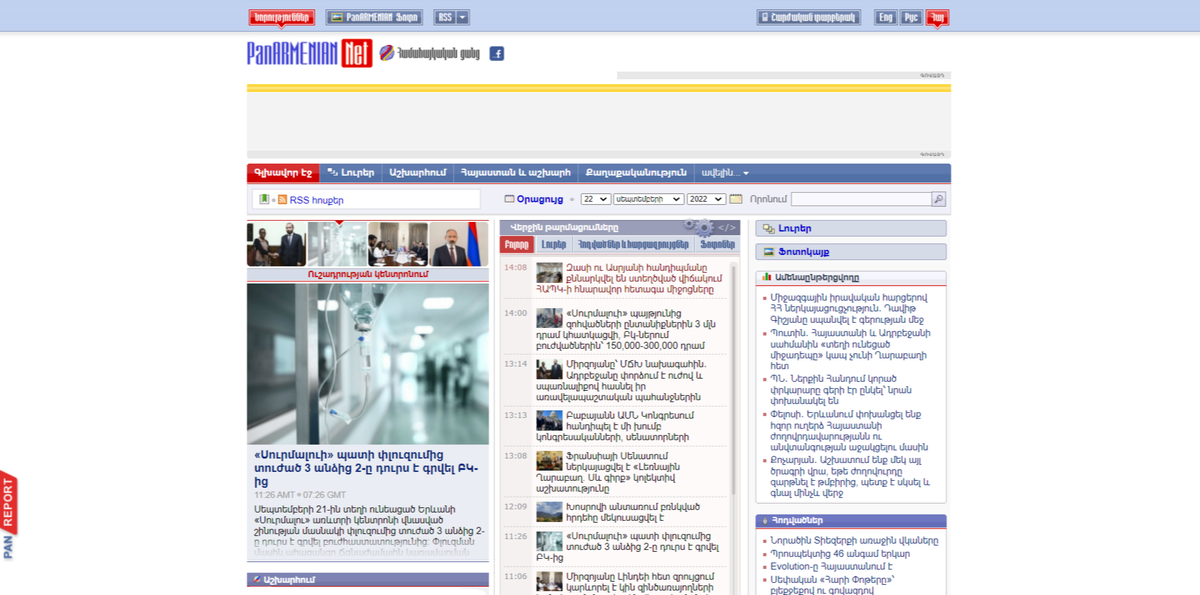1200x595 pixels.
Task: Open the Քաղաքականություն navigation tab
Action: pos(636,173)
